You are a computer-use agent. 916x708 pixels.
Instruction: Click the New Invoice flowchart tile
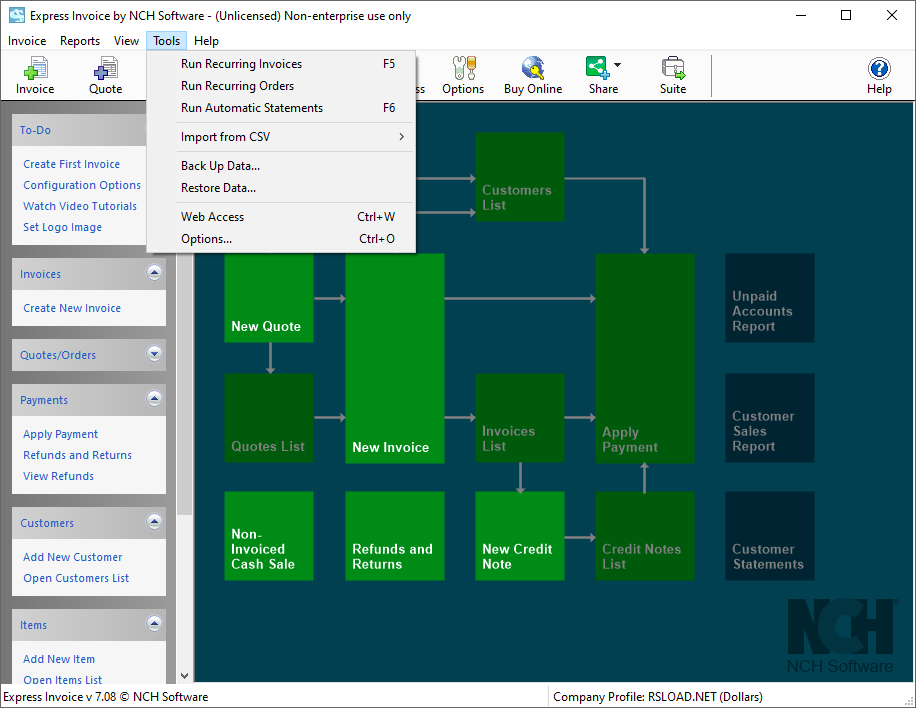pyautogui.click(x=394, y=360)
